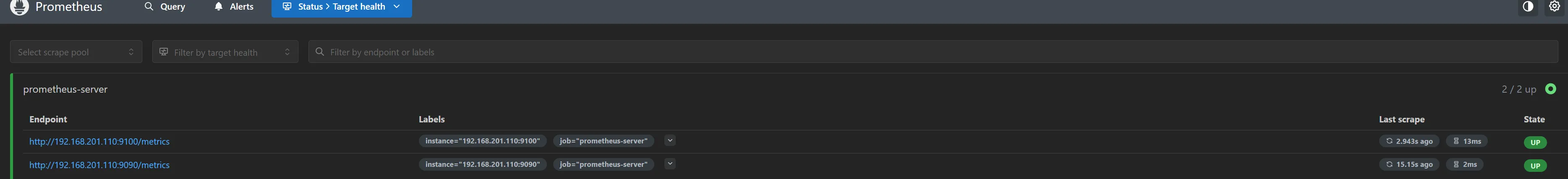Expand labels for the 9100 endpoint row
This screenshot has height=179, width=1568.
coord(669,141)
